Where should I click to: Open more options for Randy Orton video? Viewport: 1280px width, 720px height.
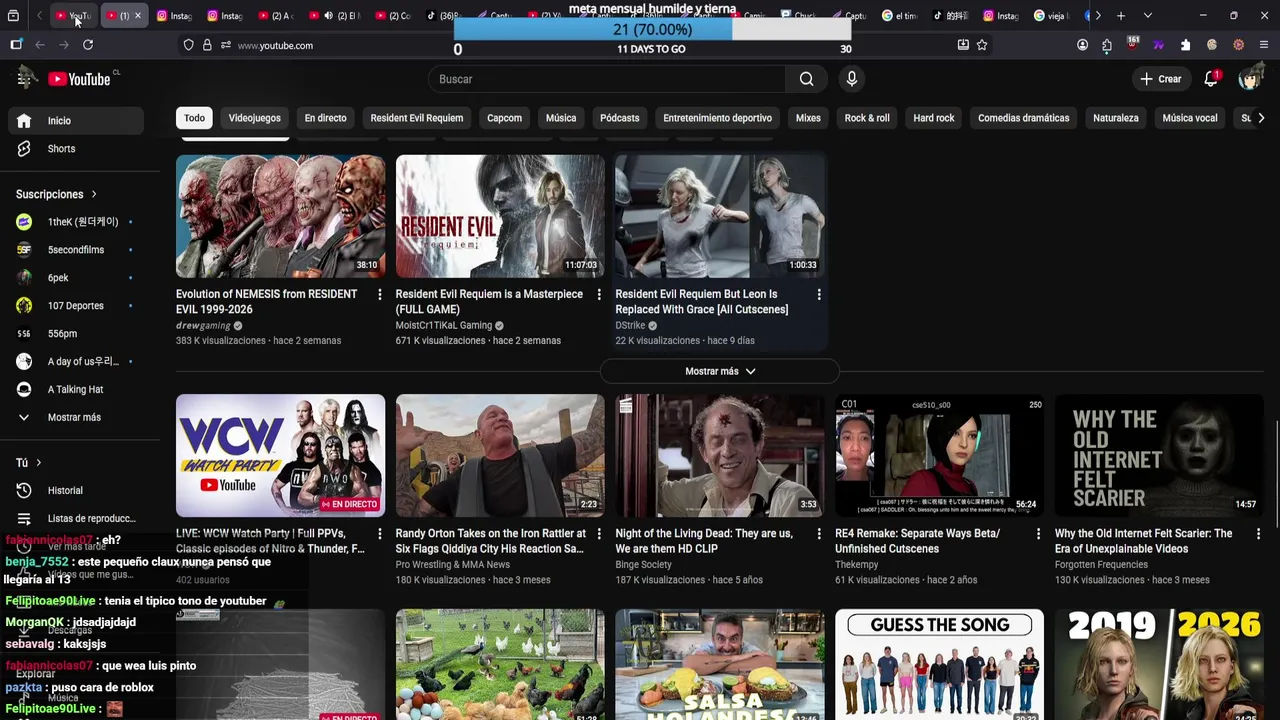(x=599, y=534)
